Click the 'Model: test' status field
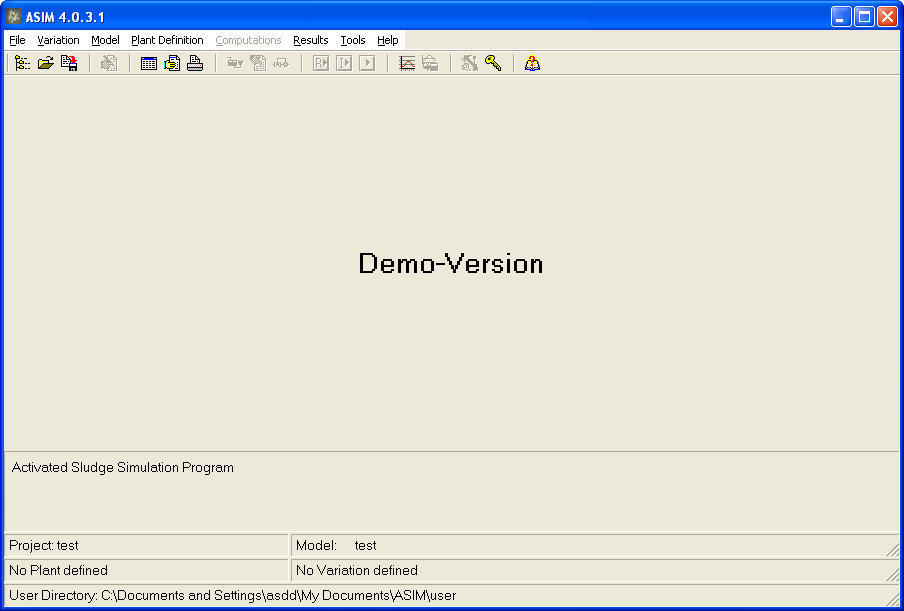904x611 pixels. click(595, 545)
